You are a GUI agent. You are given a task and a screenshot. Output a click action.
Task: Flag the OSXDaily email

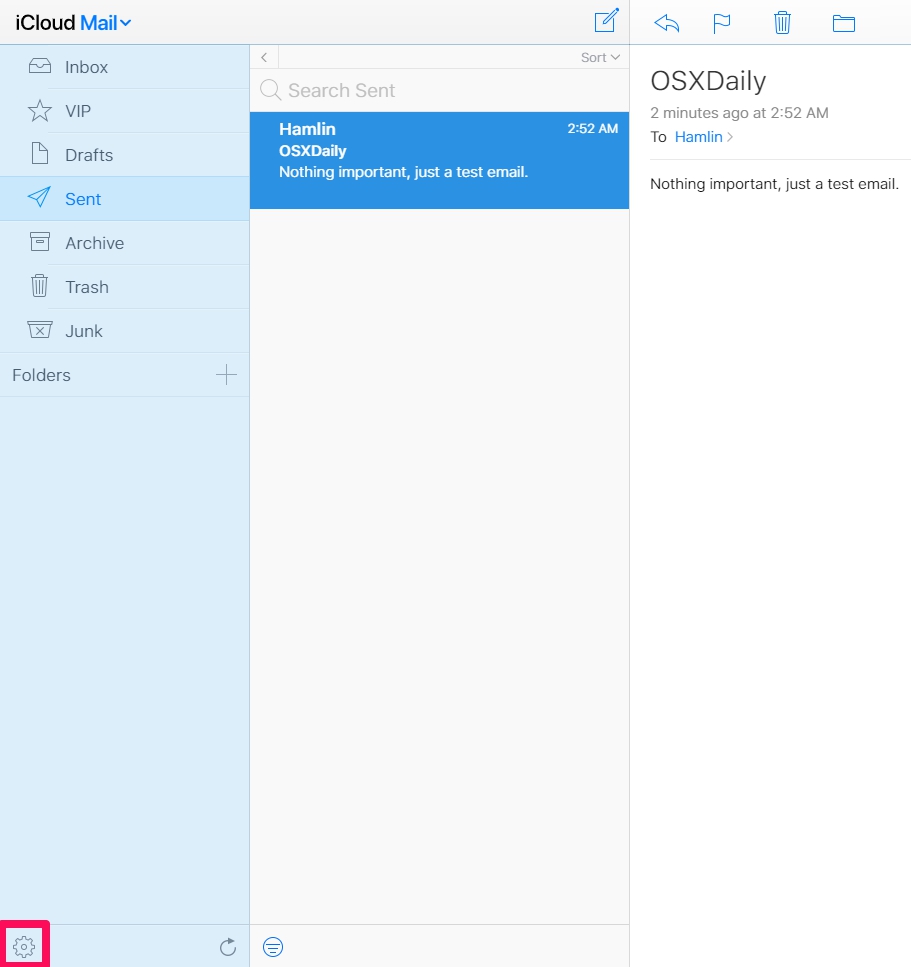[x=722, y=22]
